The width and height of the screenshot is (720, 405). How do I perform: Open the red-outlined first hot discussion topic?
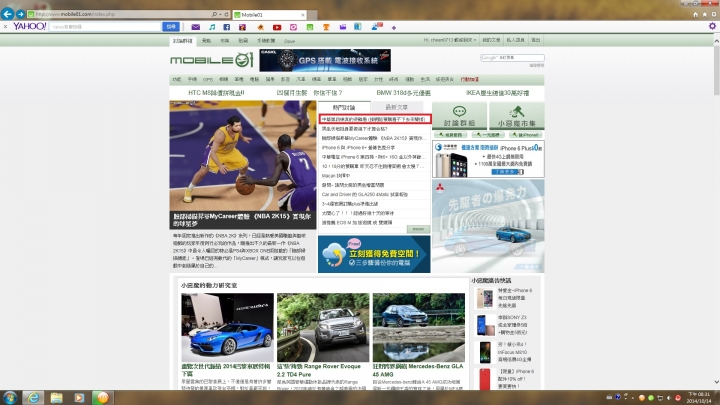[375, 119]
